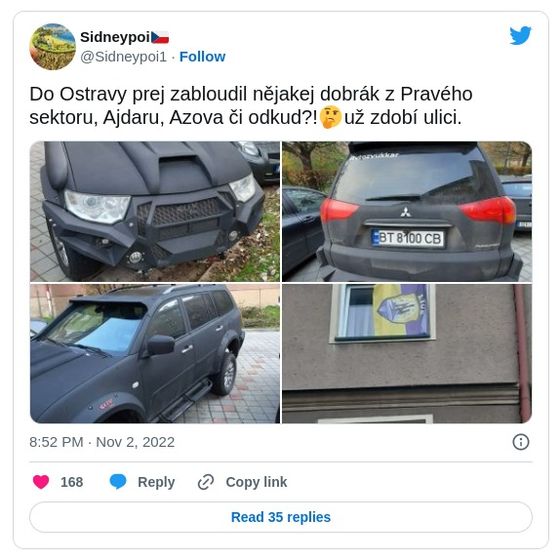The width and height of the screenshot is (560, 560).
Task: Click the thinking face emoji in tweet
Action: coord(331,117)
